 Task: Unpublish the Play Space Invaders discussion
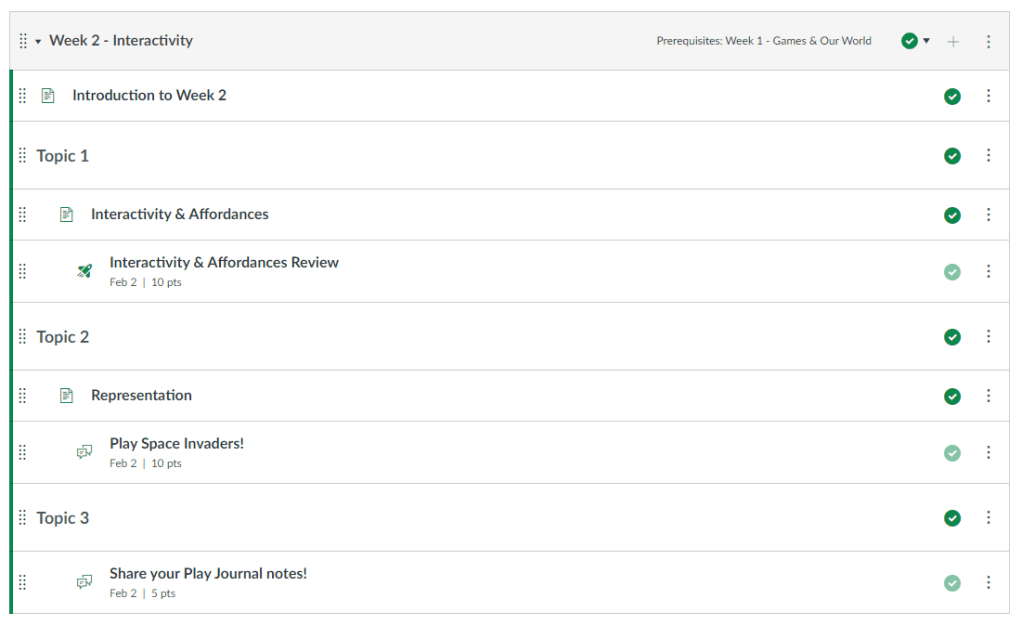[952, 453]
